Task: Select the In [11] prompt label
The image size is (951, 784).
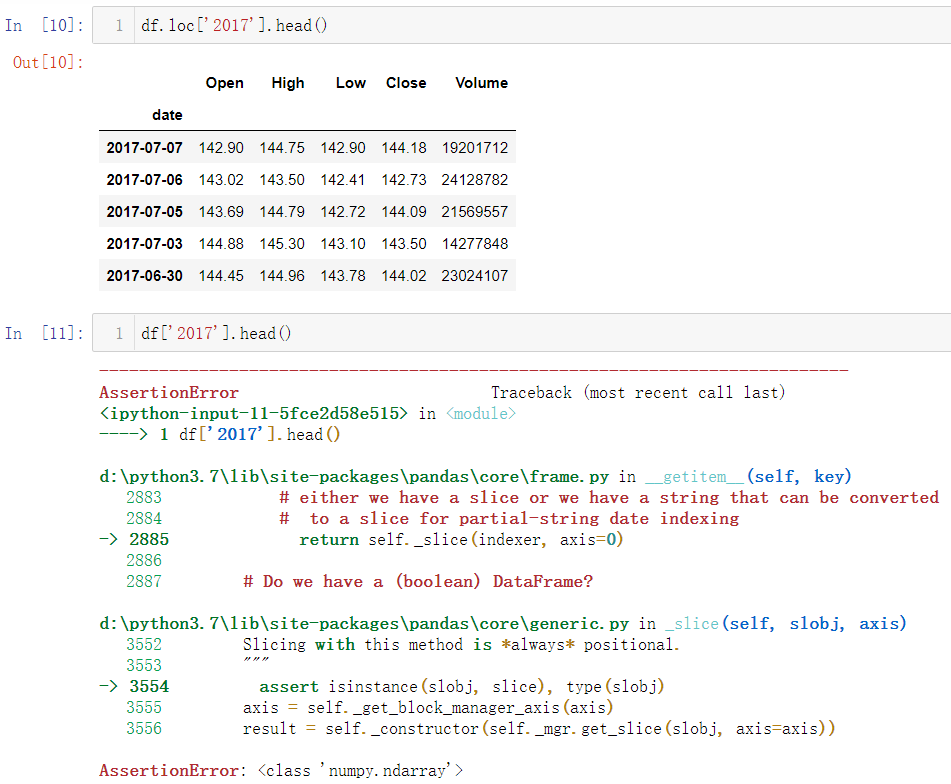Action: 44,333
